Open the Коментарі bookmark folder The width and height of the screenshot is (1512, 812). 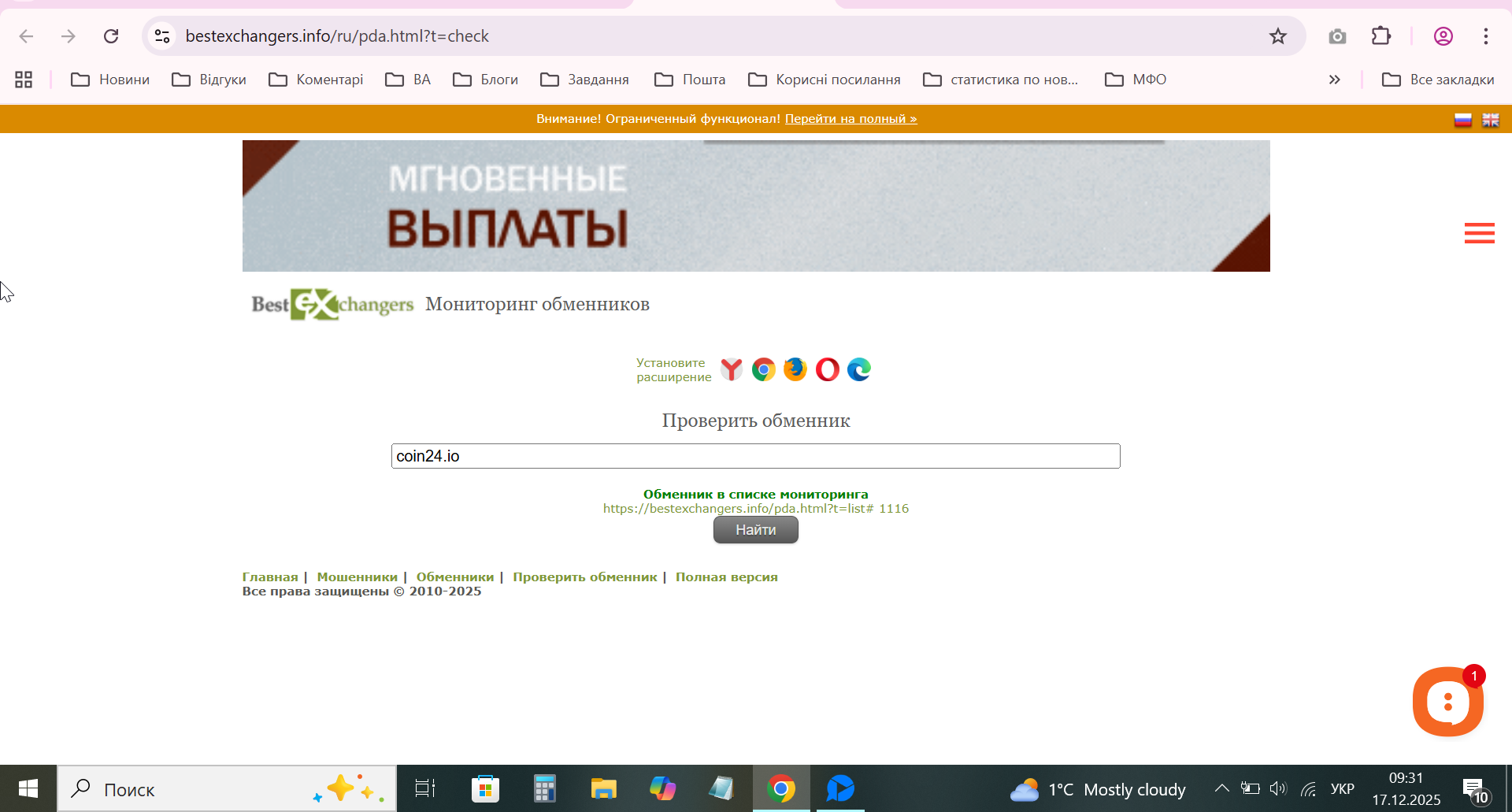click(x=316, y=80)
